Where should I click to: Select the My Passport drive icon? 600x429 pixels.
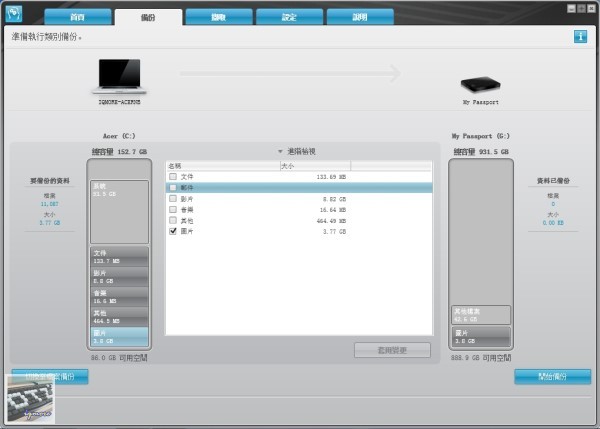pyautogui.click(x=481, y=85)
